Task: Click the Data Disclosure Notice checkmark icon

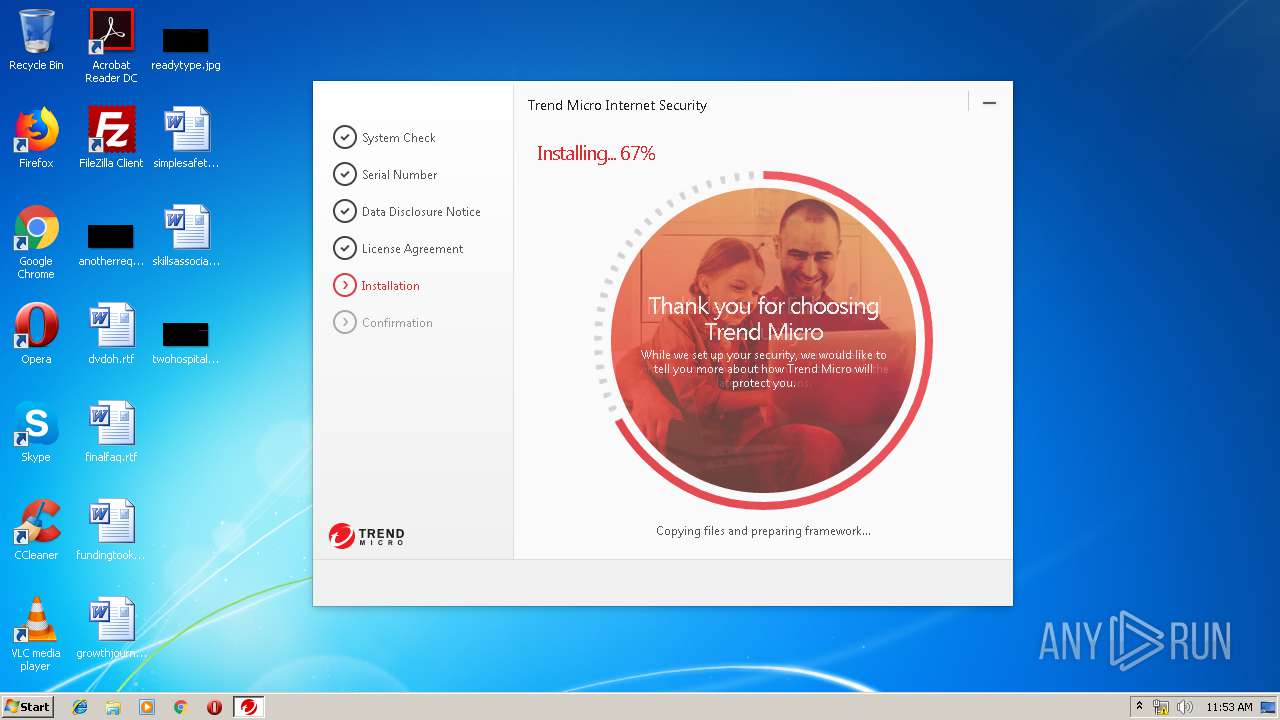Action: point(345,211)
